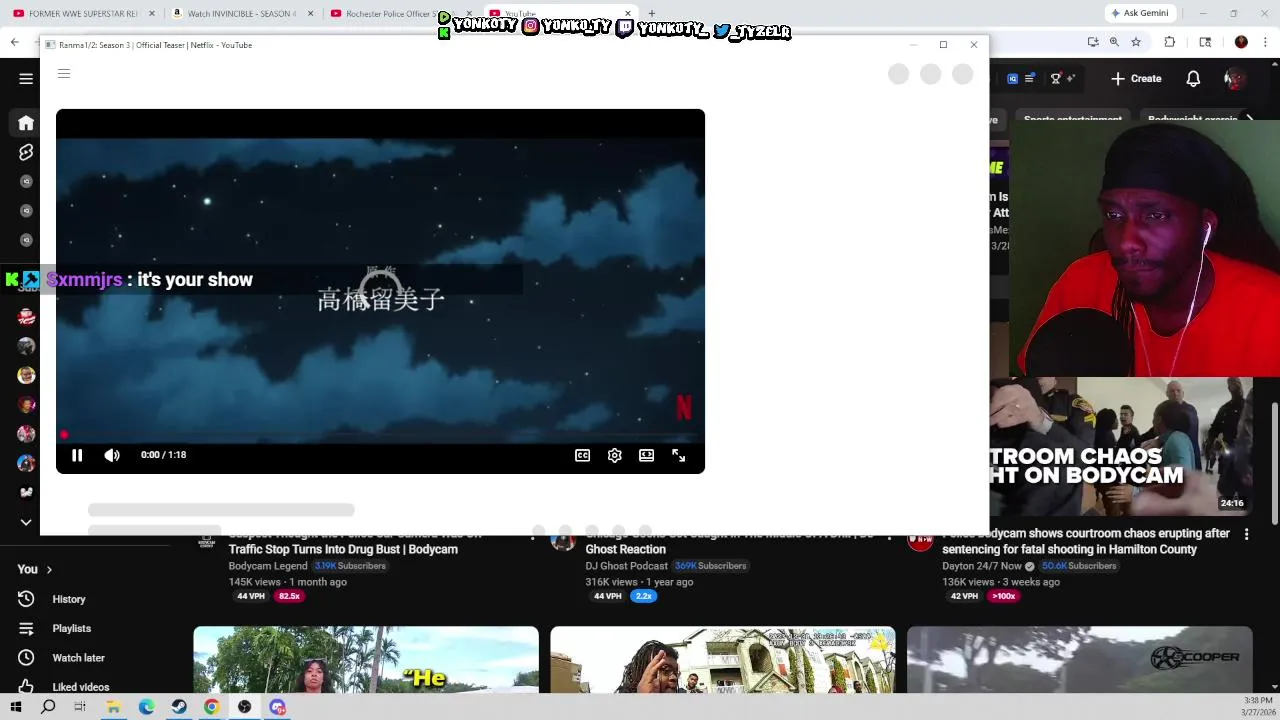This screenshot has width=1280, height=720.
Task: Mute the video player volume
Action: click(x=112, y=455)
